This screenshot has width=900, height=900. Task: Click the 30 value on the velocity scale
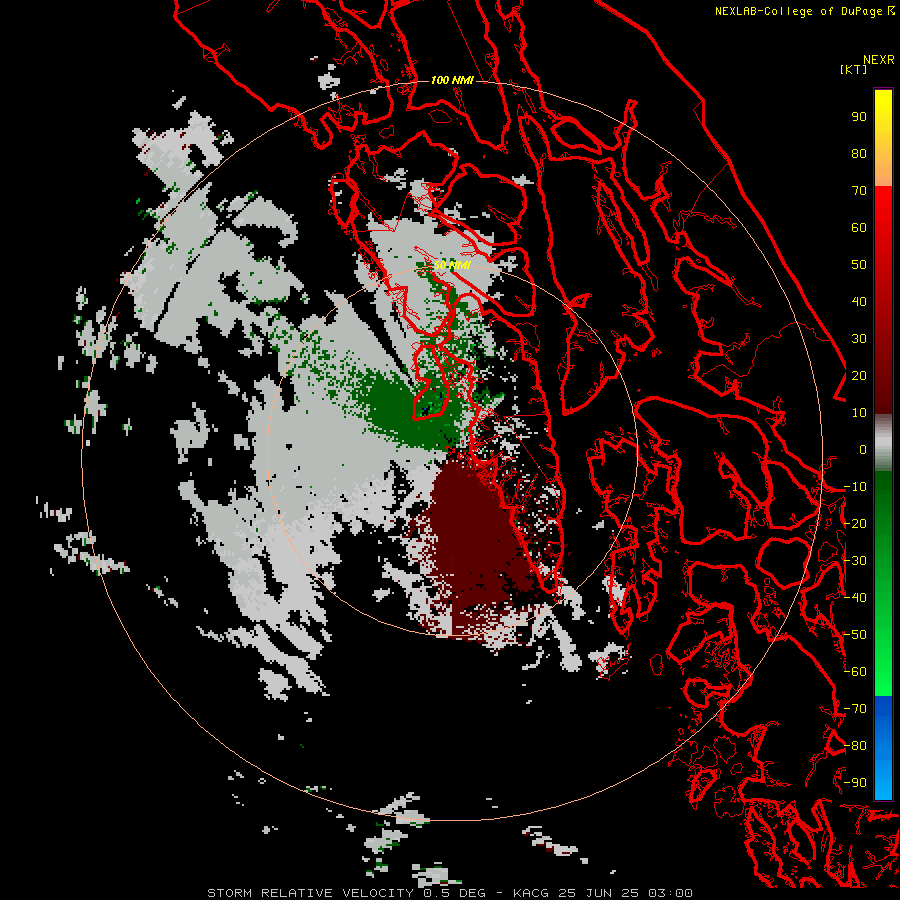point(859,339)
